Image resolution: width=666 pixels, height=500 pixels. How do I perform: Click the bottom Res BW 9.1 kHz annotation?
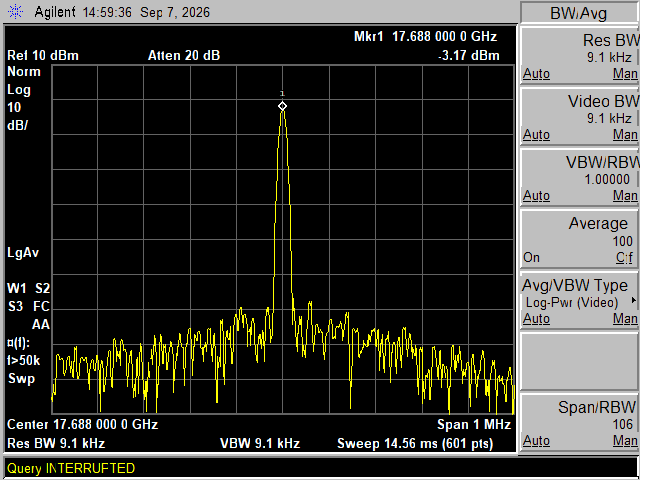[x=56, y=444]
